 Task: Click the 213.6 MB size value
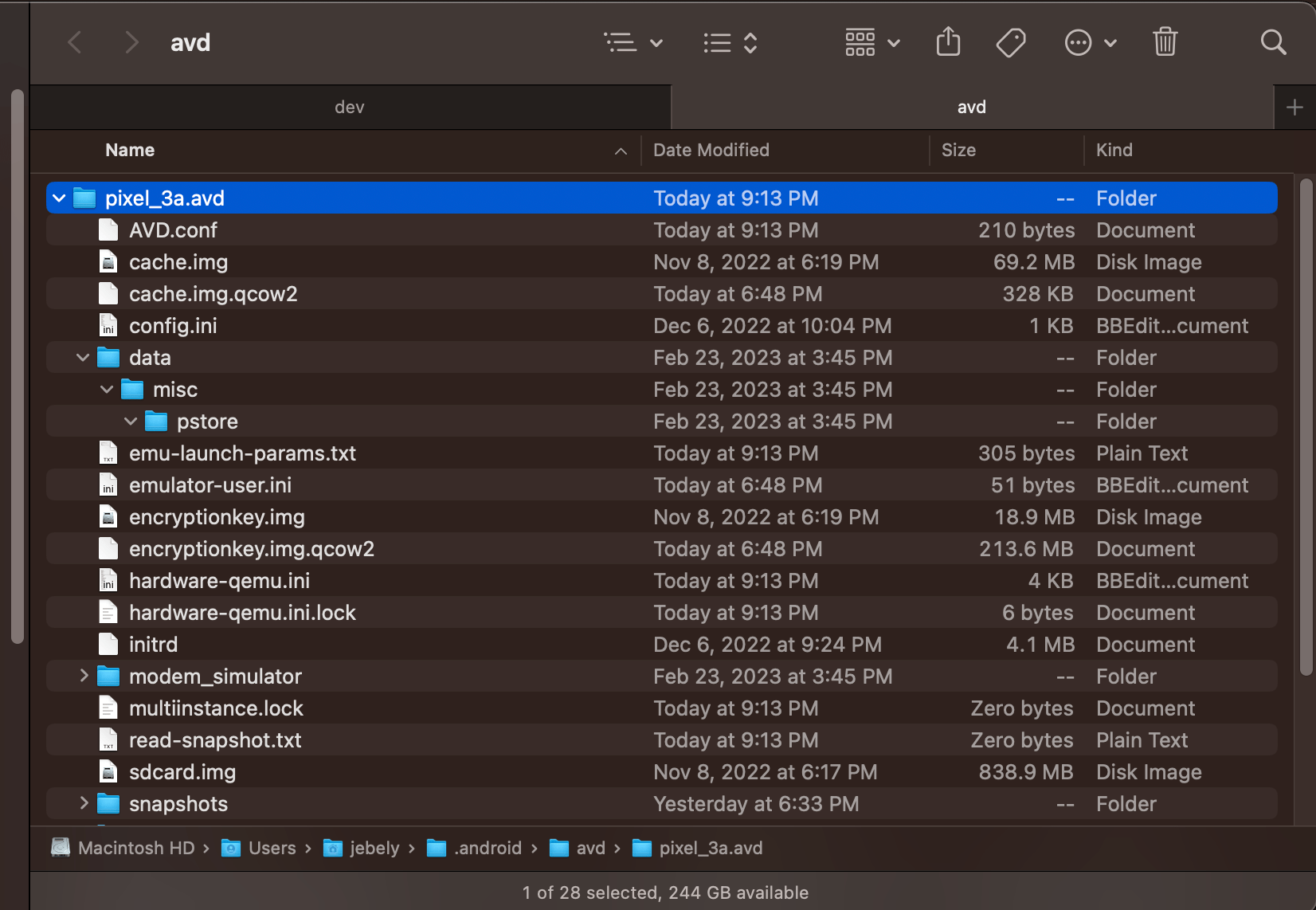[x=1026, y=548]
